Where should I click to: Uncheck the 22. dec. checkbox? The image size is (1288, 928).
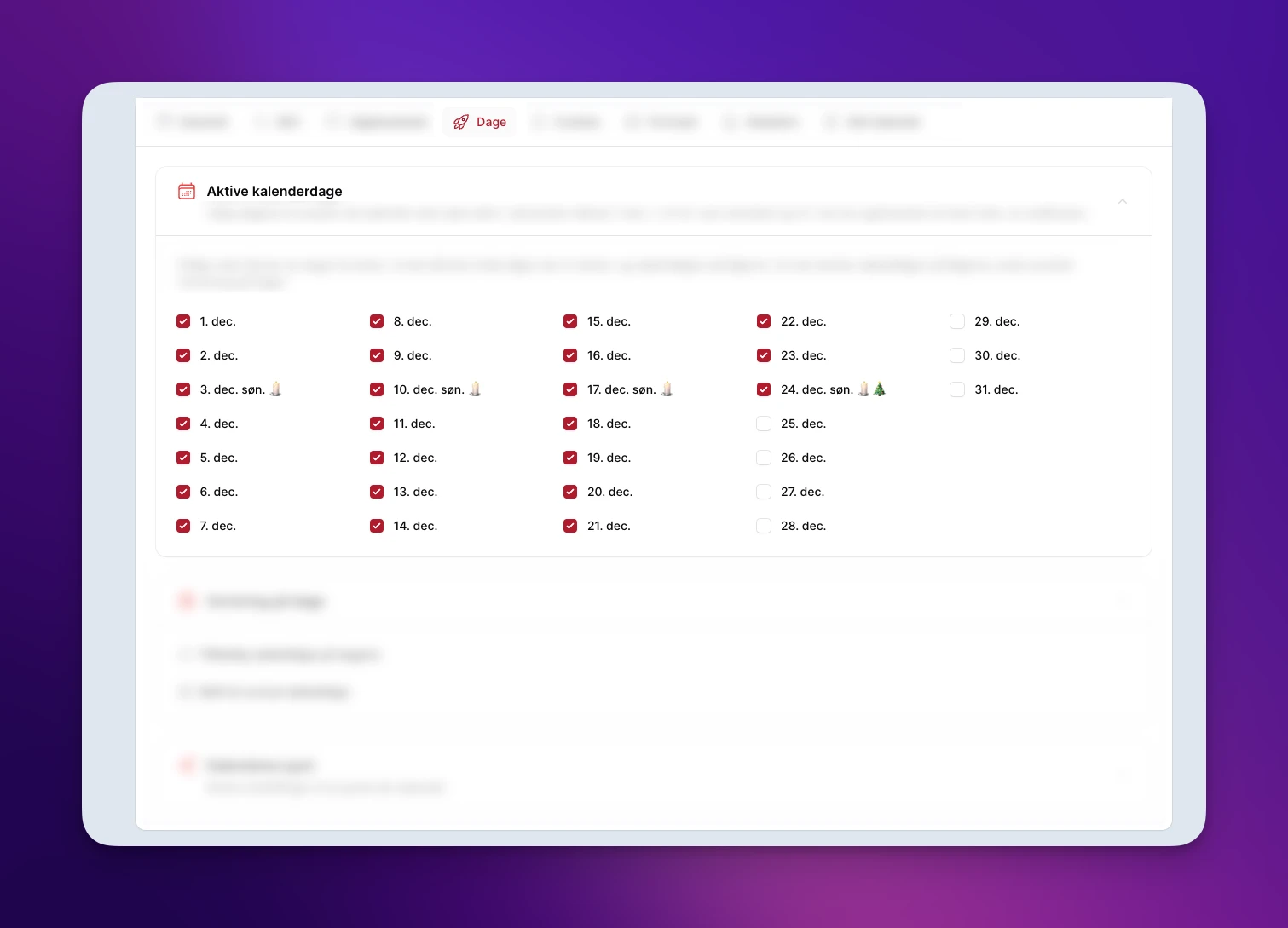click(764, 321)
